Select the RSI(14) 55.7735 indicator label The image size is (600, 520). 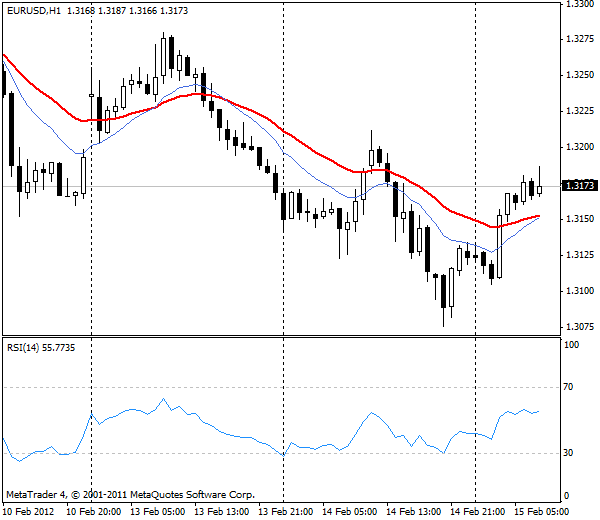41,348
